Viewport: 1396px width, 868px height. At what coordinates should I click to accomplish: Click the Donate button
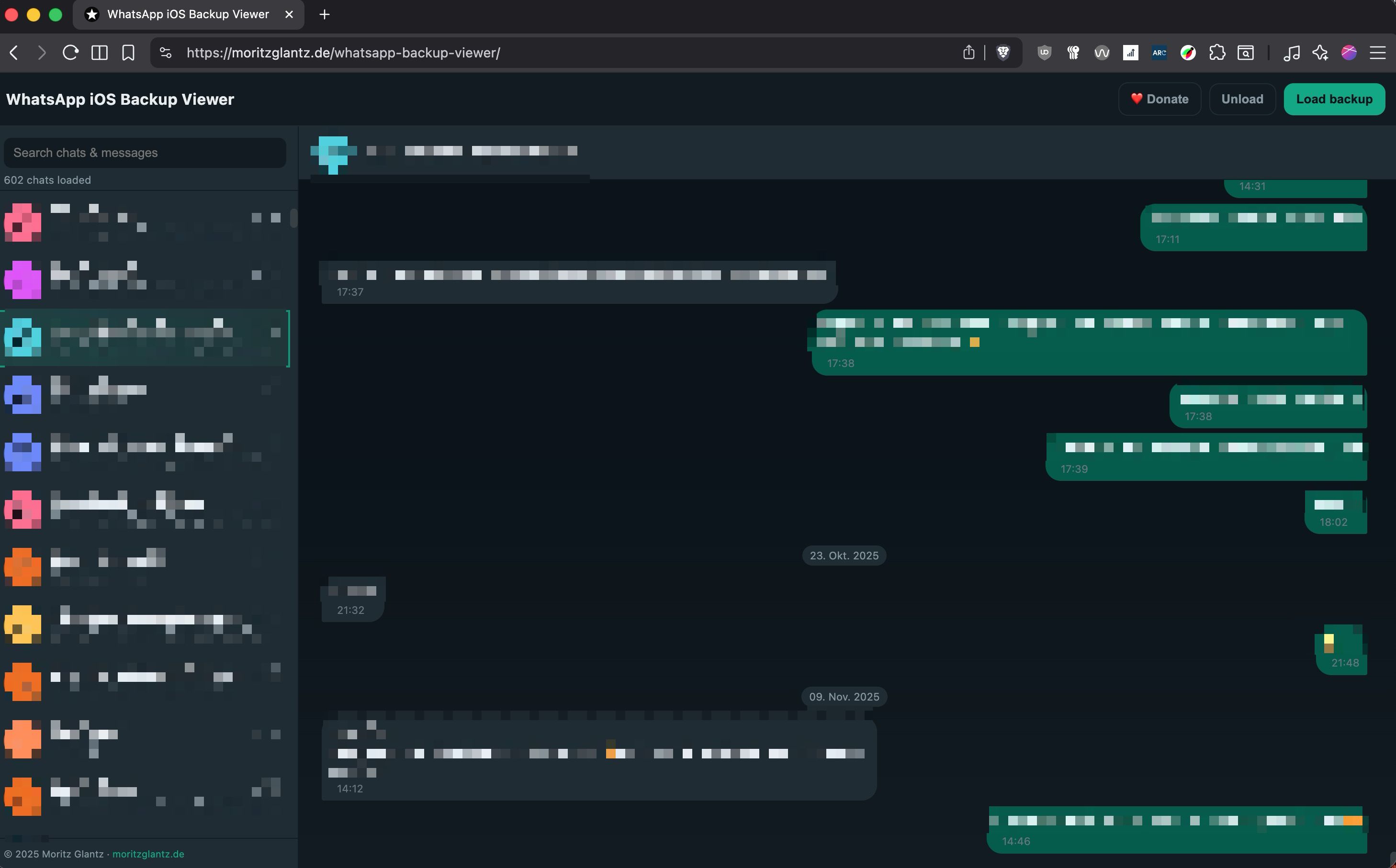[1160, 99]
